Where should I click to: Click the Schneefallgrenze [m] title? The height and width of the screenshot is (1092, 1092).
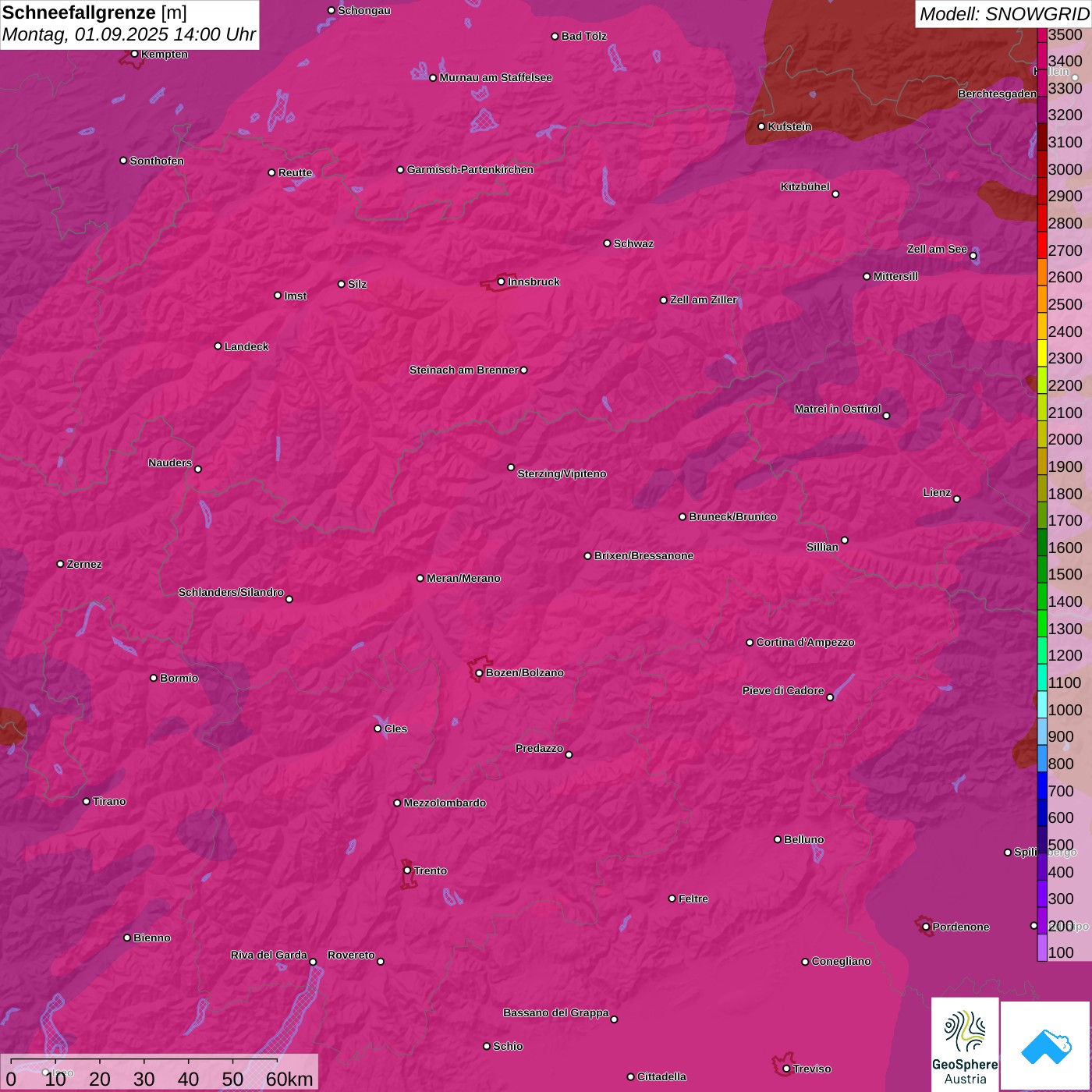(x=94, y=13)
